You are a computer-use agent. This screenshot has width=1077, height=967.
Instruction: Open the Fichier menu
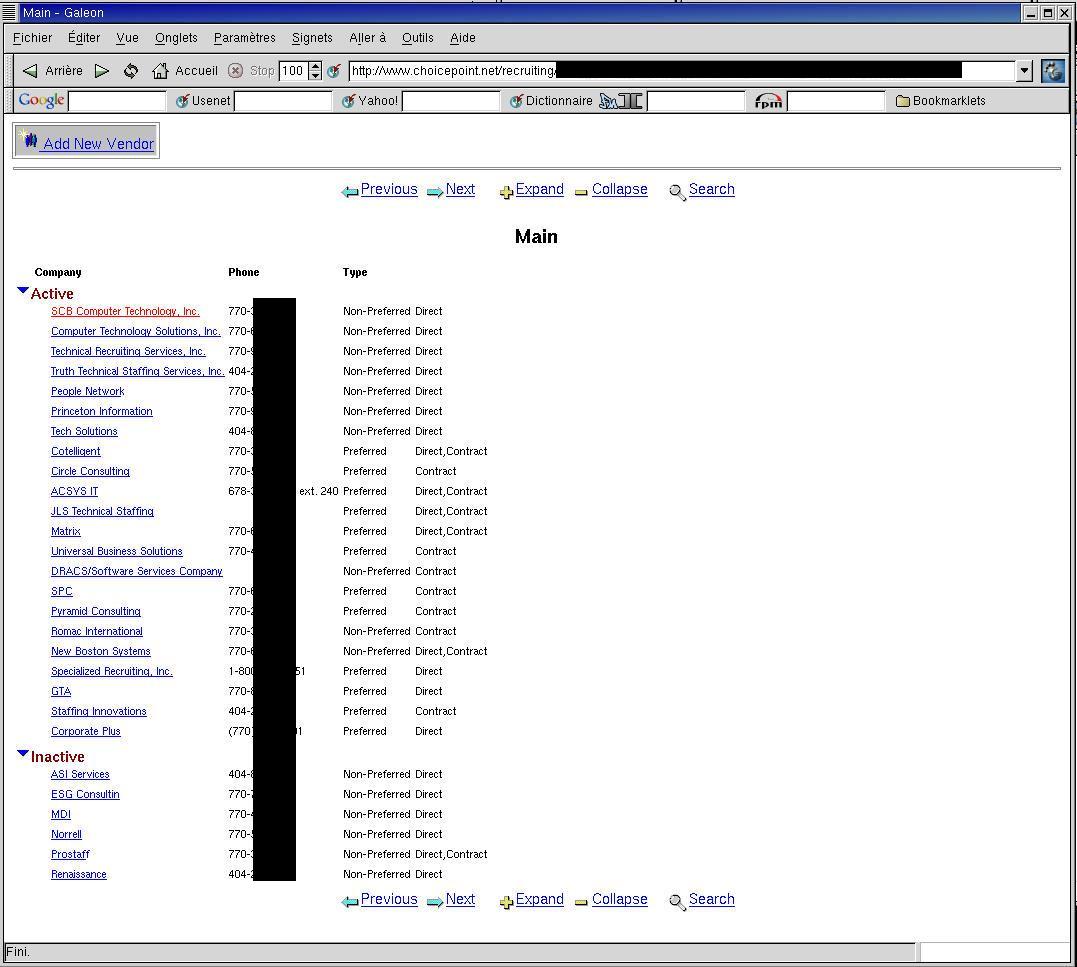(32, 38)
